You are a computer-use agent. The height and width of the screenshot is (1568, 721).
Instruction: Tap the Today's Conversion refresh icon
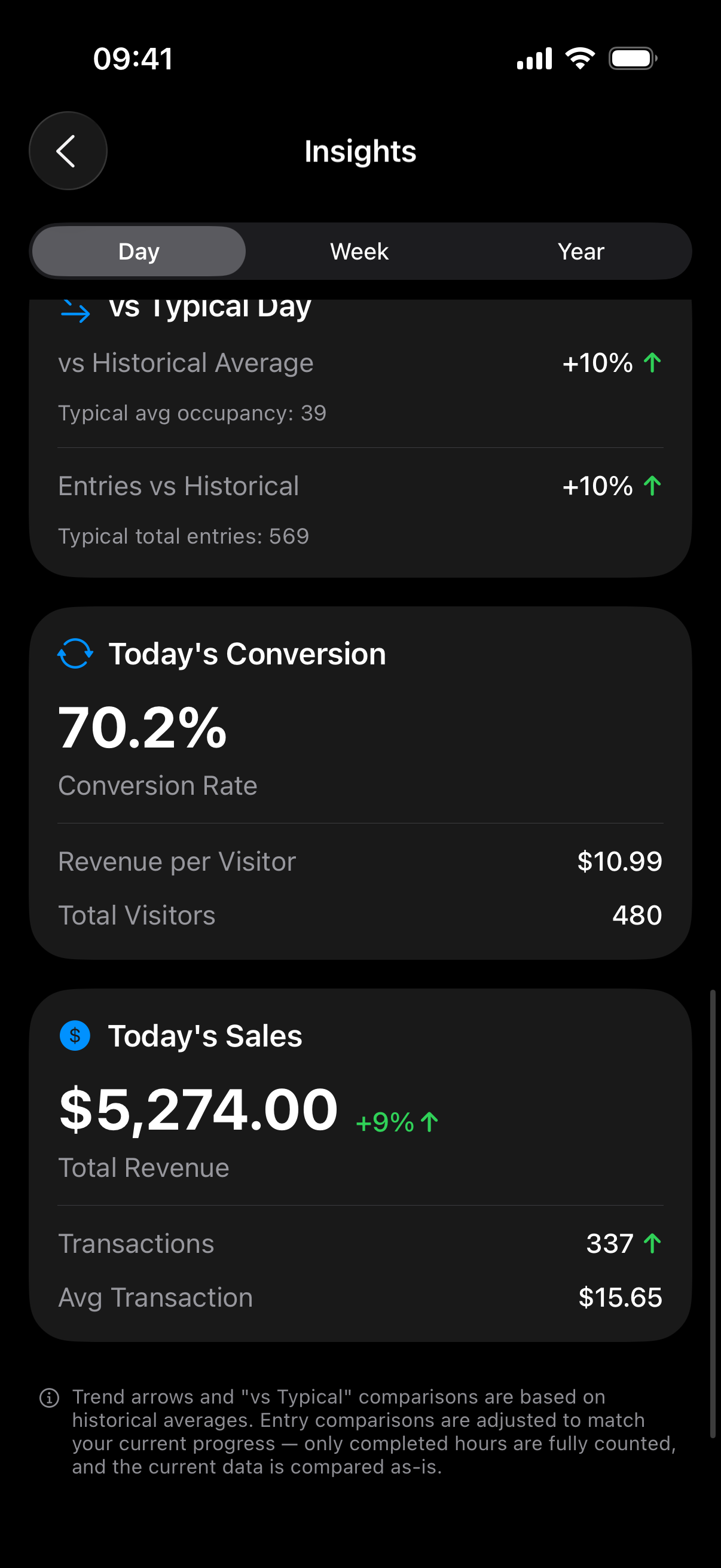tap(75, 654)
